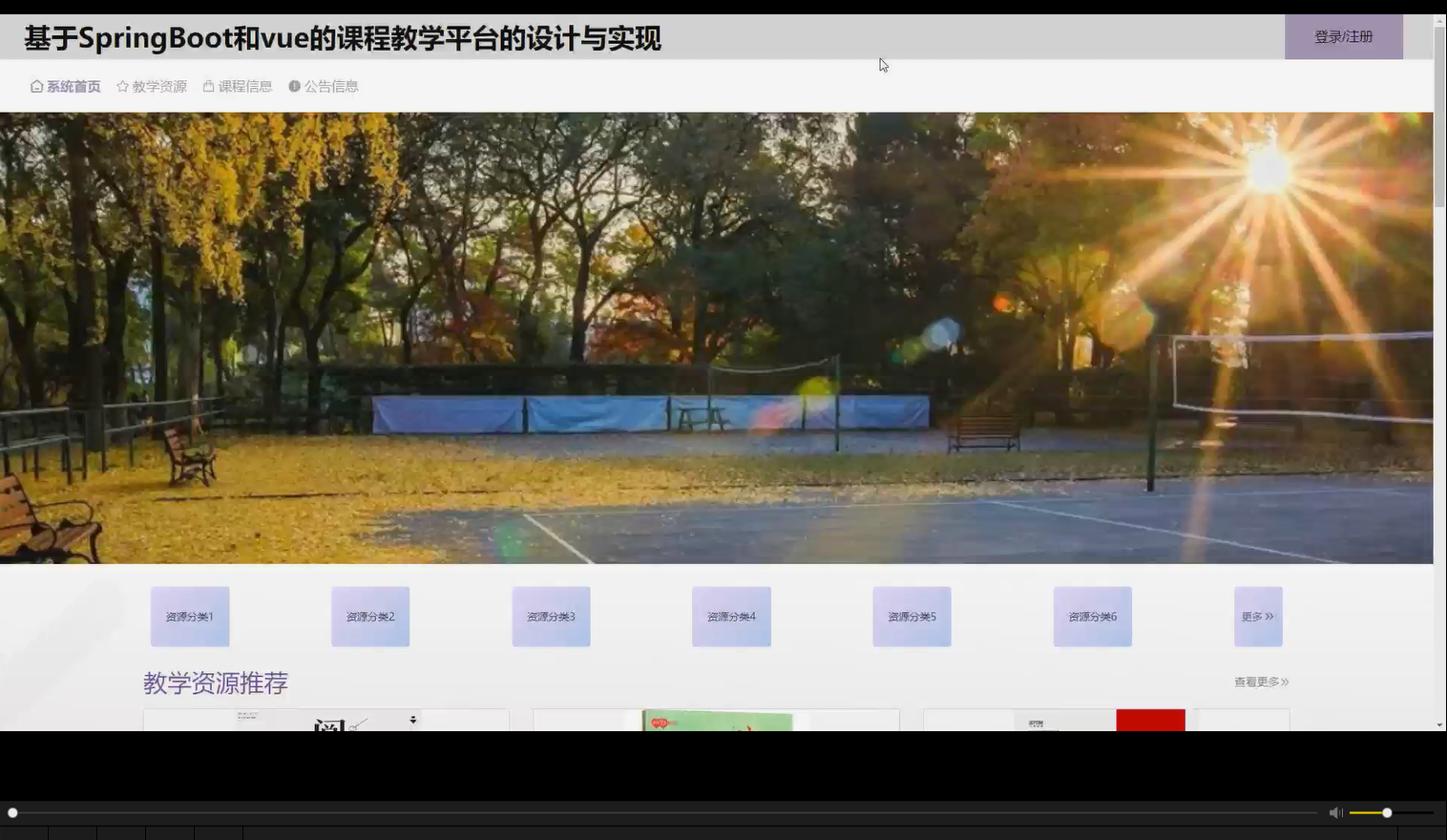The width and height of the screenshot is (1447, 840).
Task: Click the info icon beside 公告信息
Action: tap(294, 86)
